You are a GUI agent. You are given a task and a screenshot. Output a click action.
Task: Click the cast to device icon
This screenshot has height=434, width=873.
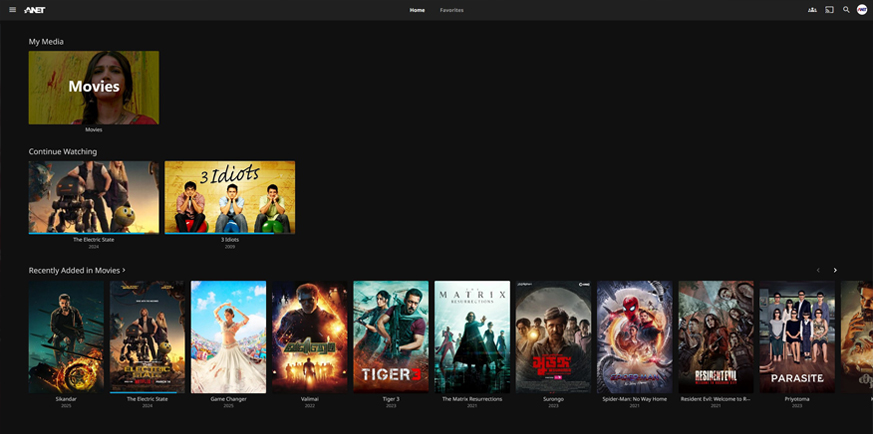(x=829, y=10)
